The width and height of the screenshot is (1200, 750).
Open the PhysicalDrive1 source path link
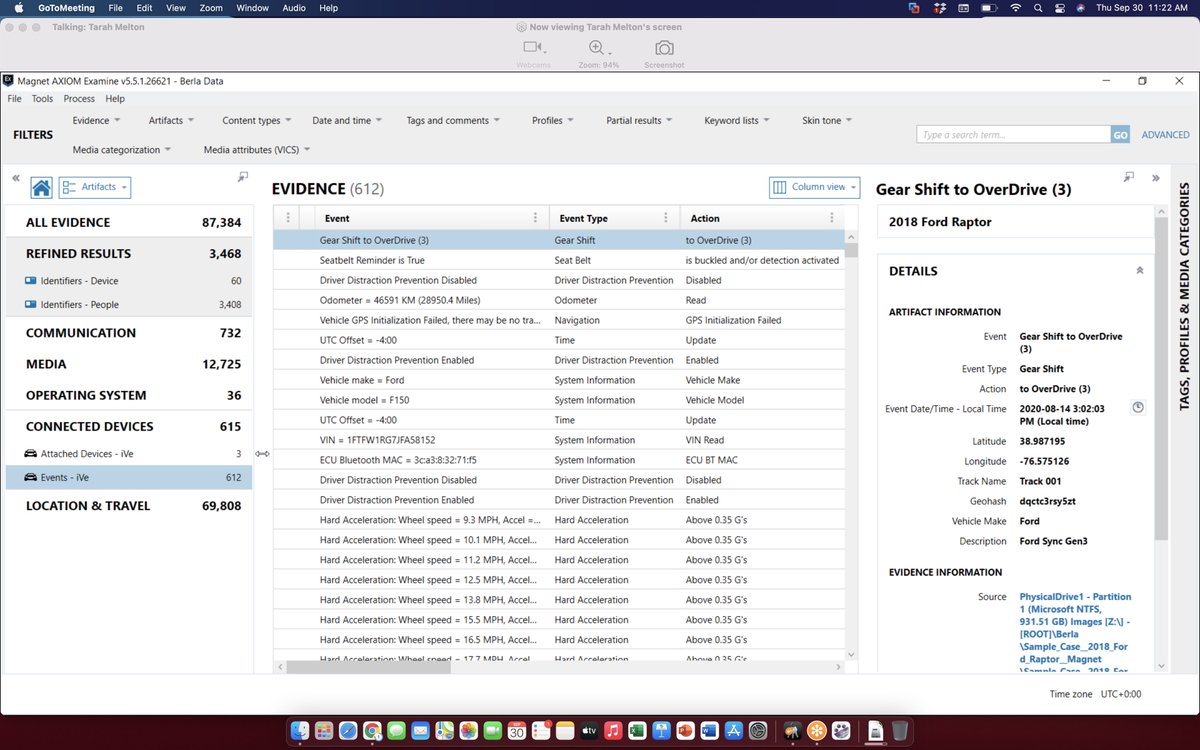point(1076,636)
